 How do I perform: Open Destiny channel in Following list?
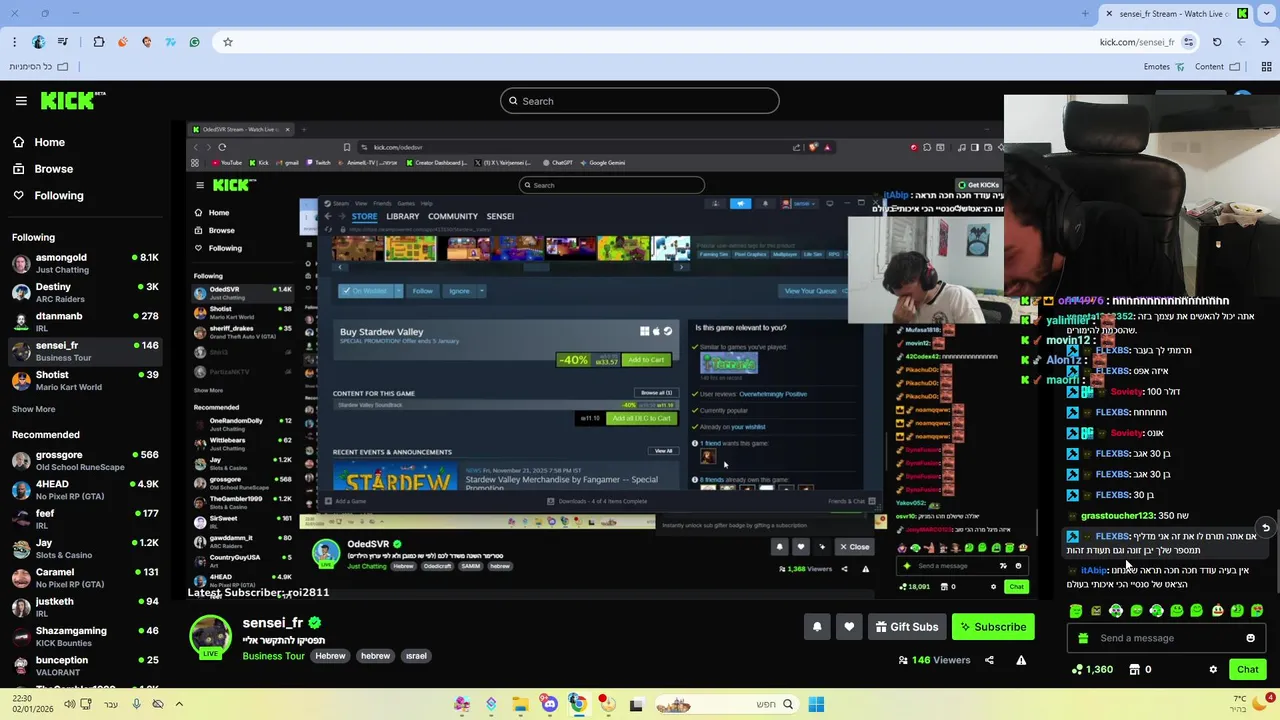(x=86, y=293)
